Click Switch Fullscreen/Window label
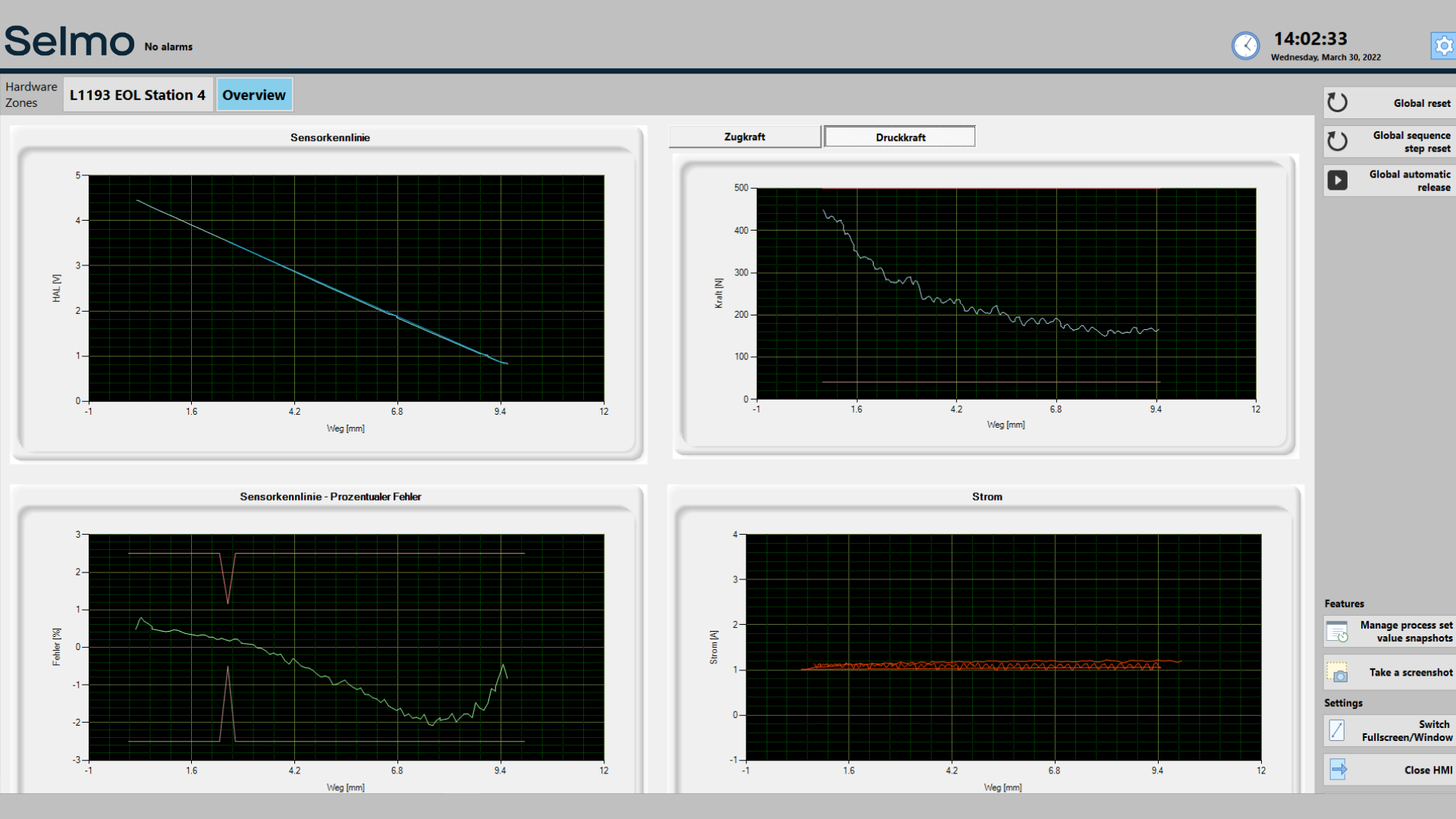The height and width of the screenshot is (819, 1456). coord(1407,731)
